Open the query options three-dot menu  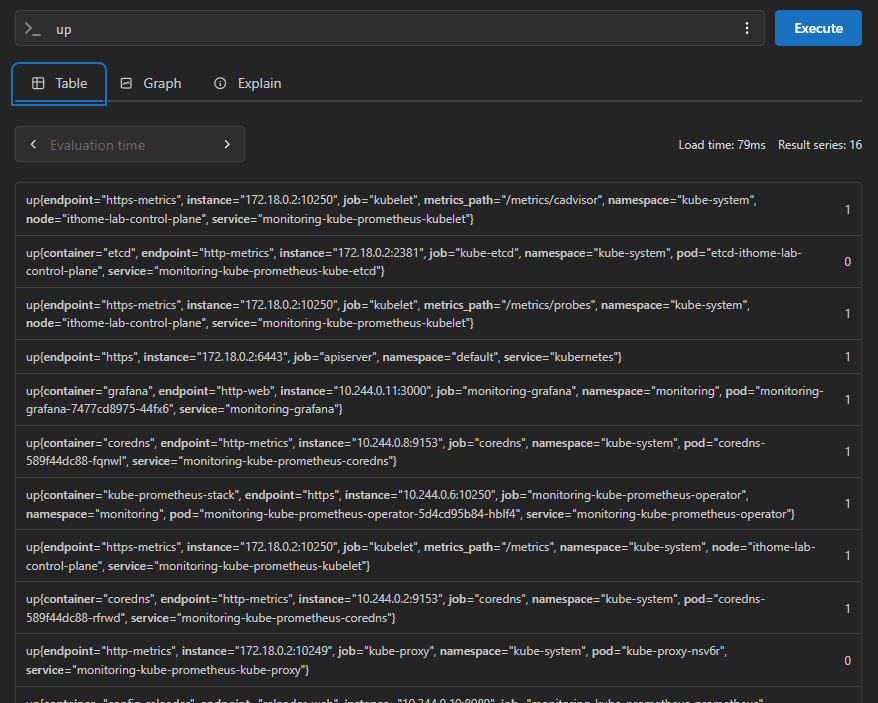click(x=746, y=28)
